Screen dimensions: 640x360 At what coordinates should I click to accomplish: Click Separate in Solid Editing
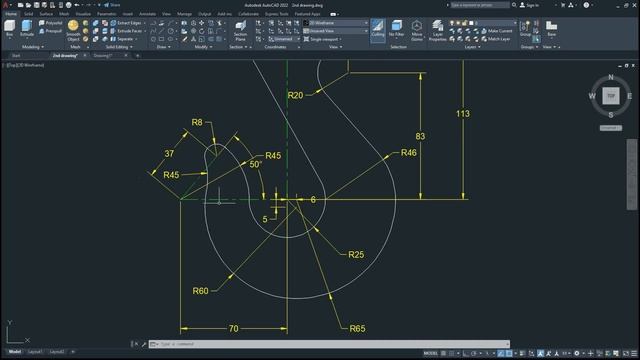(122, 39)
